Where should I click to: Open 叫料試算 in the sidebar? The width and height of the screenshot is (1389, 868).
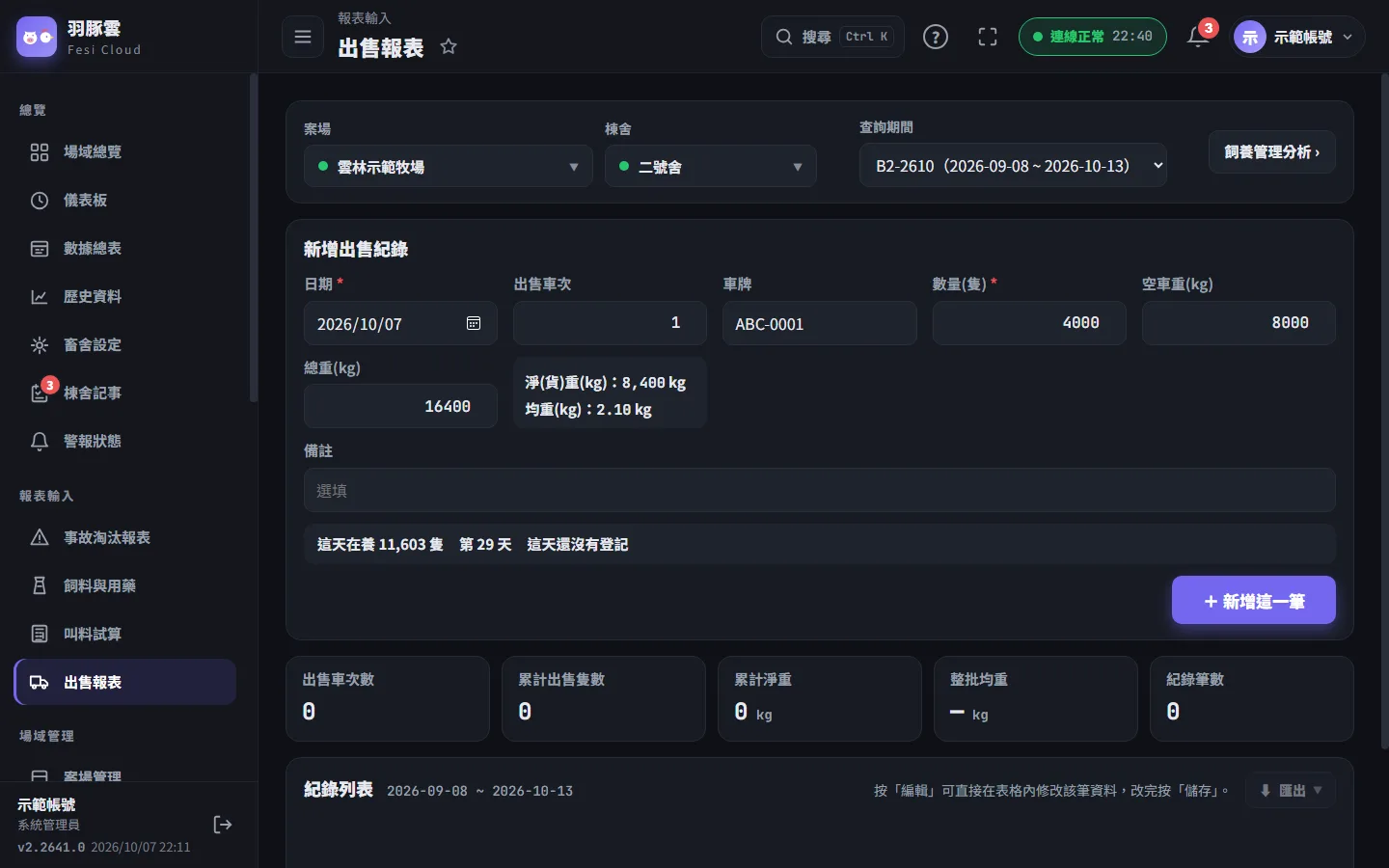coord(125,634)
